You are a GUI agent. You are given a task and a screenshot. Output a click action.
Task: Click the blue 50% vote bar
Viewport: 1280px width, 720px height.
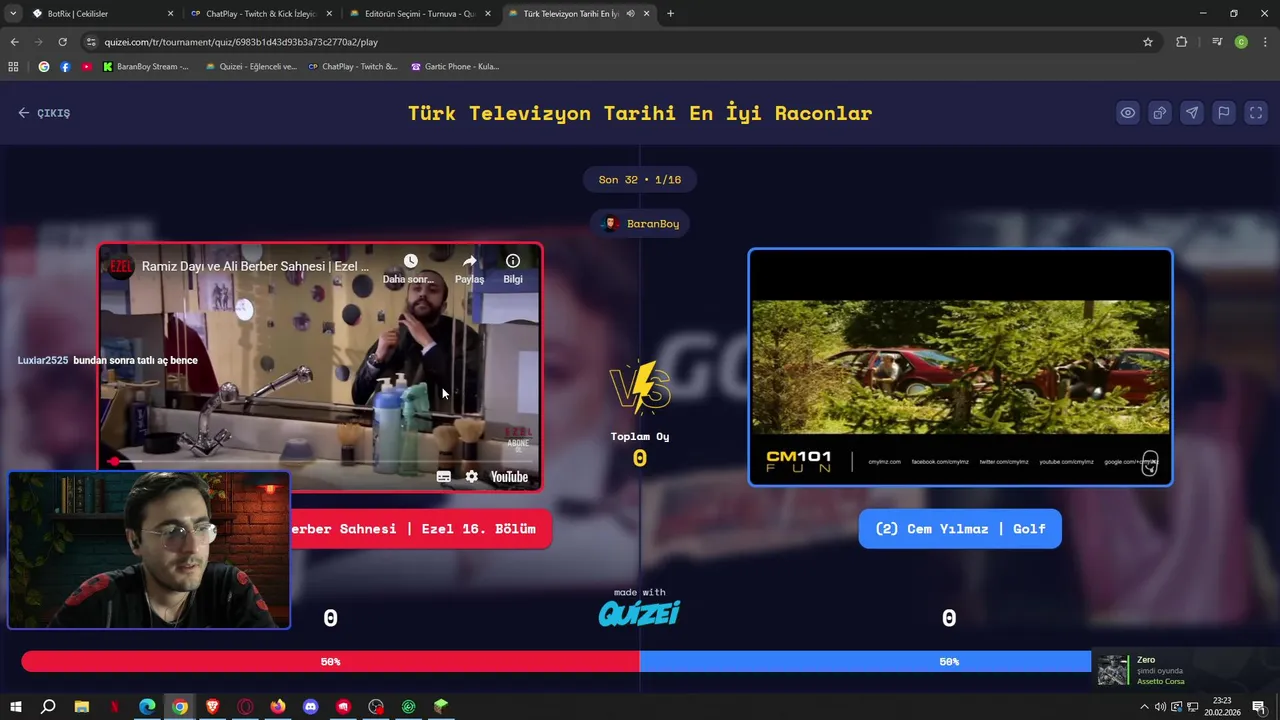tap(865, 662)
